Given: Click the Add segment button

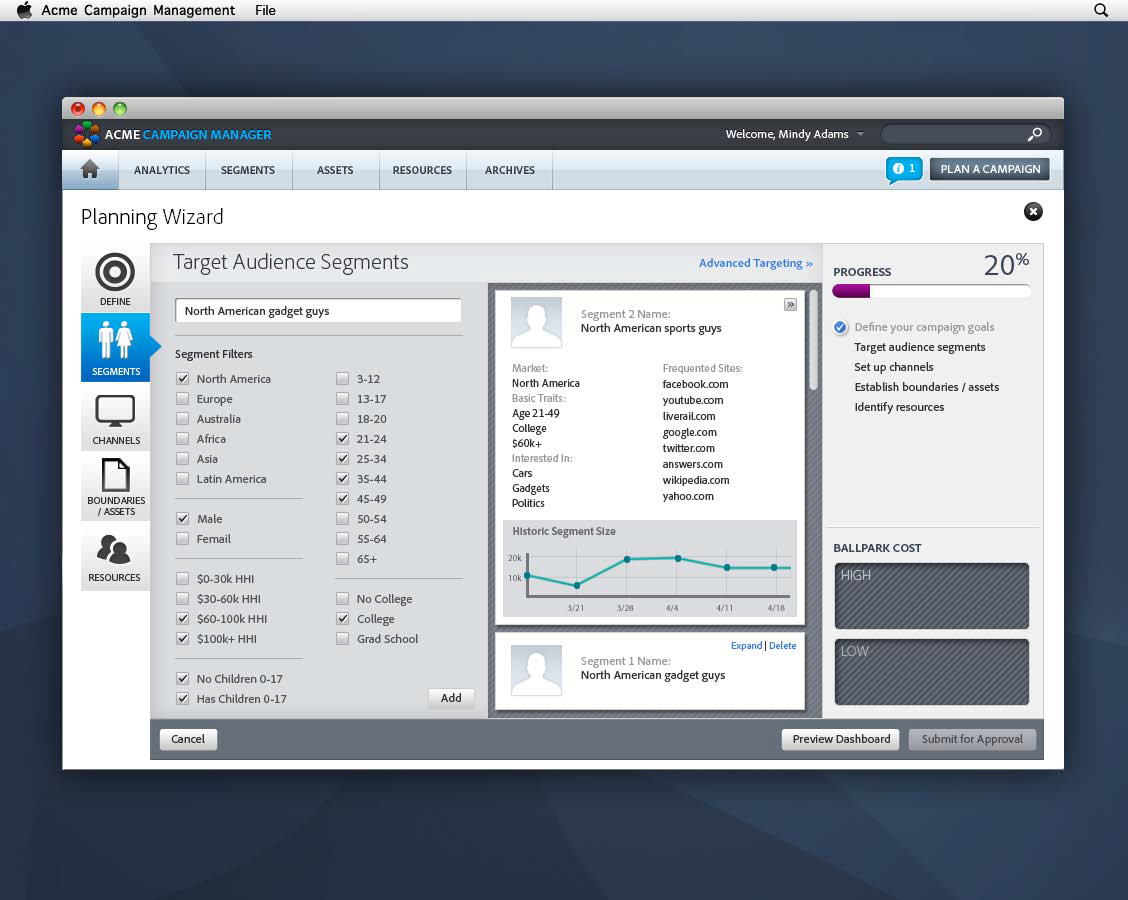Looking at the screenshot, I should pyautogui.click(x=451, y=698).
